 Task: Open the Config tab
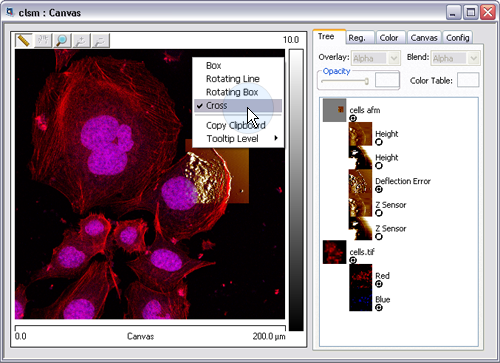pyautogui.click(x=458, y=38)
